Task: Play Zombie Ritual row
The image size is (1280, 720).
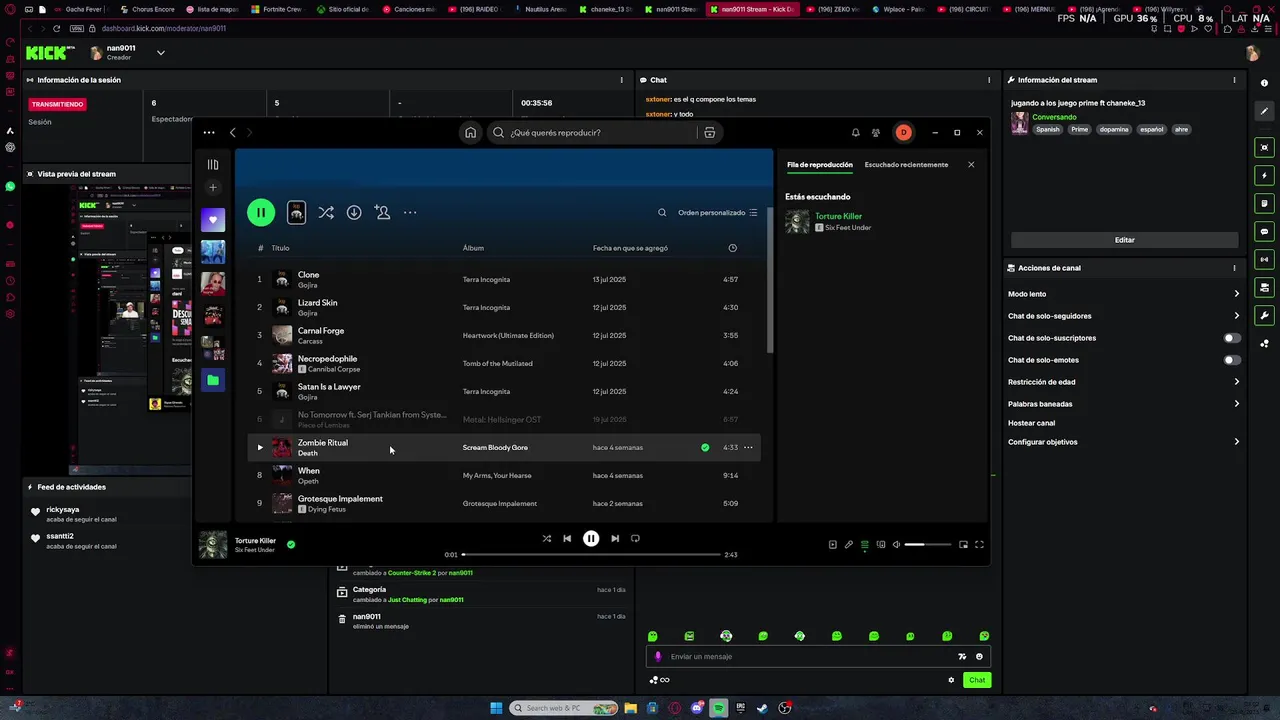Action: (260, 447)
